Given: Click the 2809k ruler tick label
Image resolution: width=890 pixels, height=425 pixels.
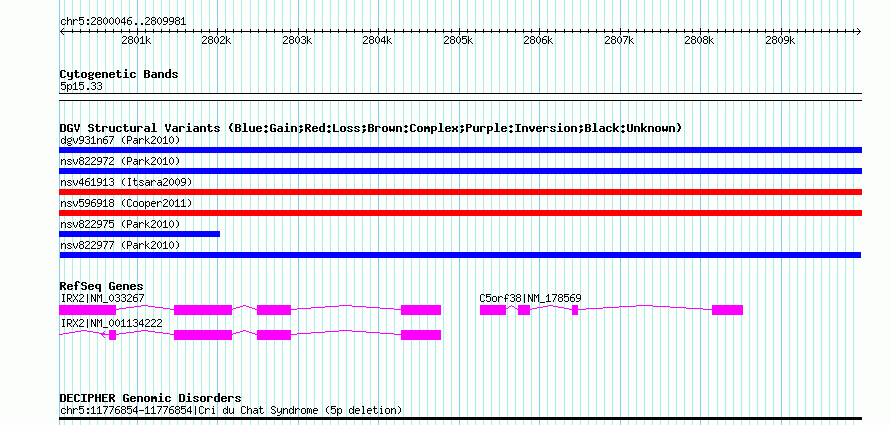Looking at the screenshot, I should click(x=780, y=41).
